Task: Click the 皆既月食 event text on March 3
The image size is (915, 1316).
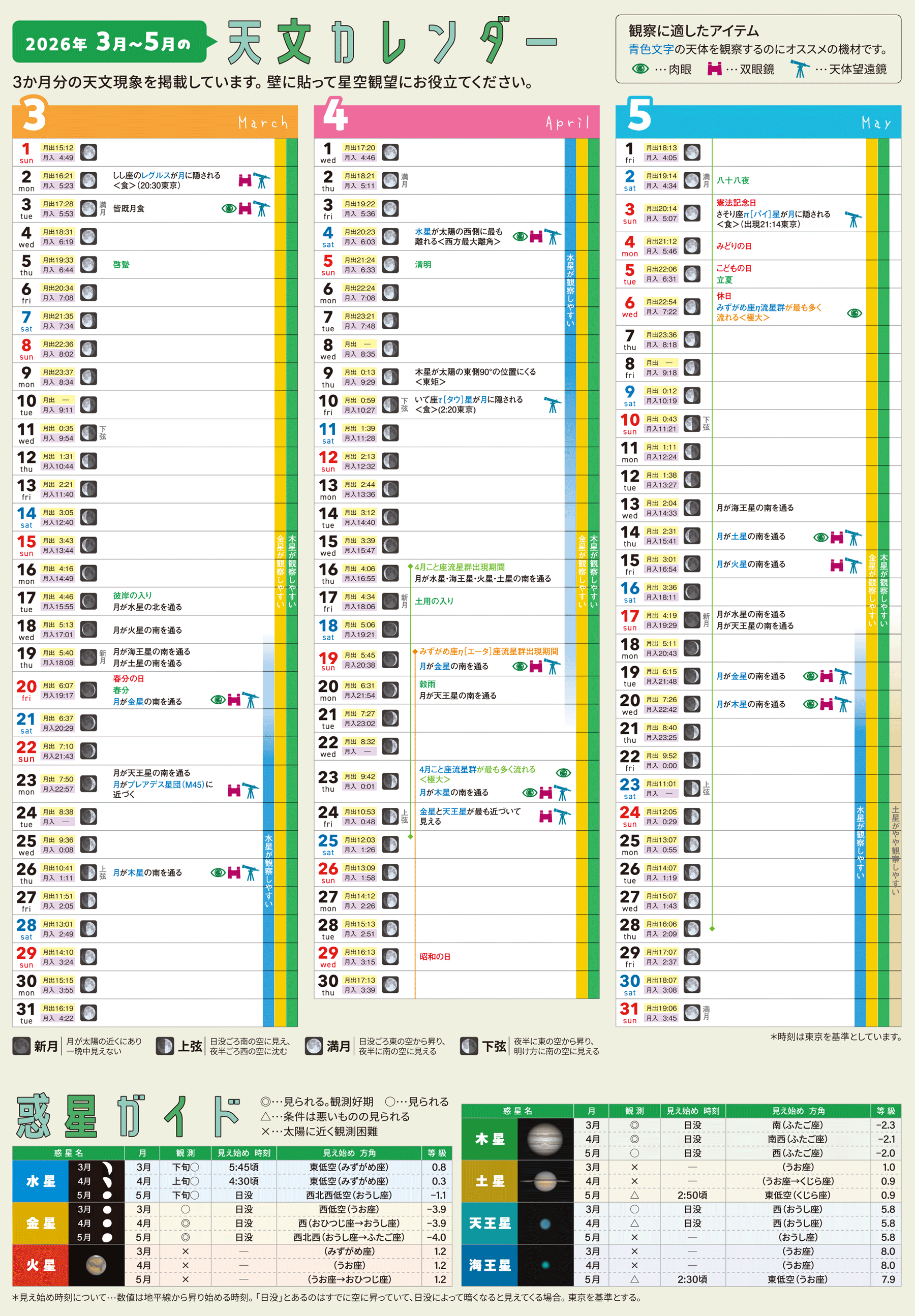Action: click(129, 208)
